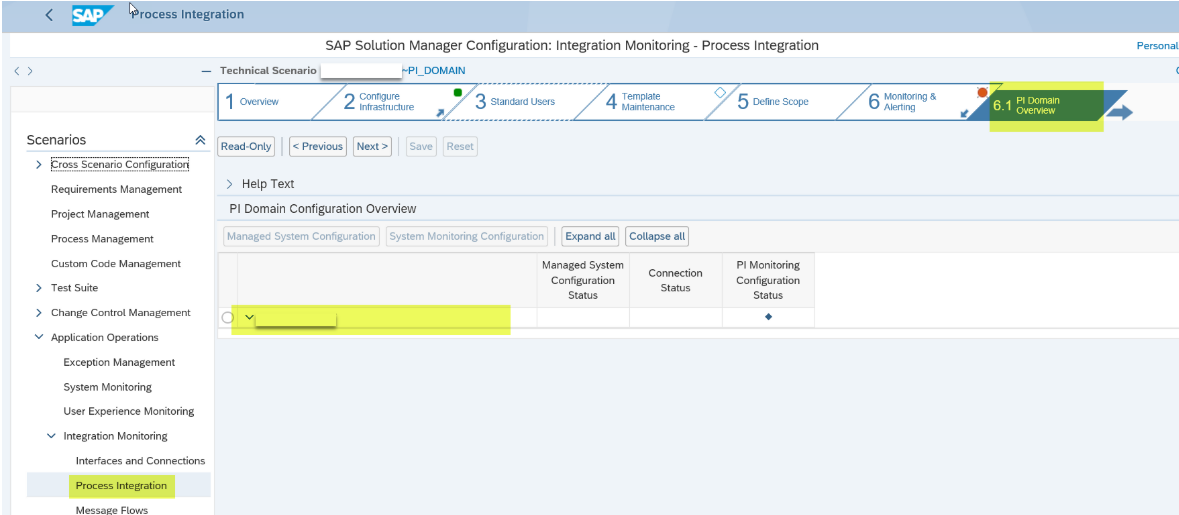This screenshot has width=1179, height=515.
Task: Open Interfaces and Connections item
Action: click(x=141, y=461)
